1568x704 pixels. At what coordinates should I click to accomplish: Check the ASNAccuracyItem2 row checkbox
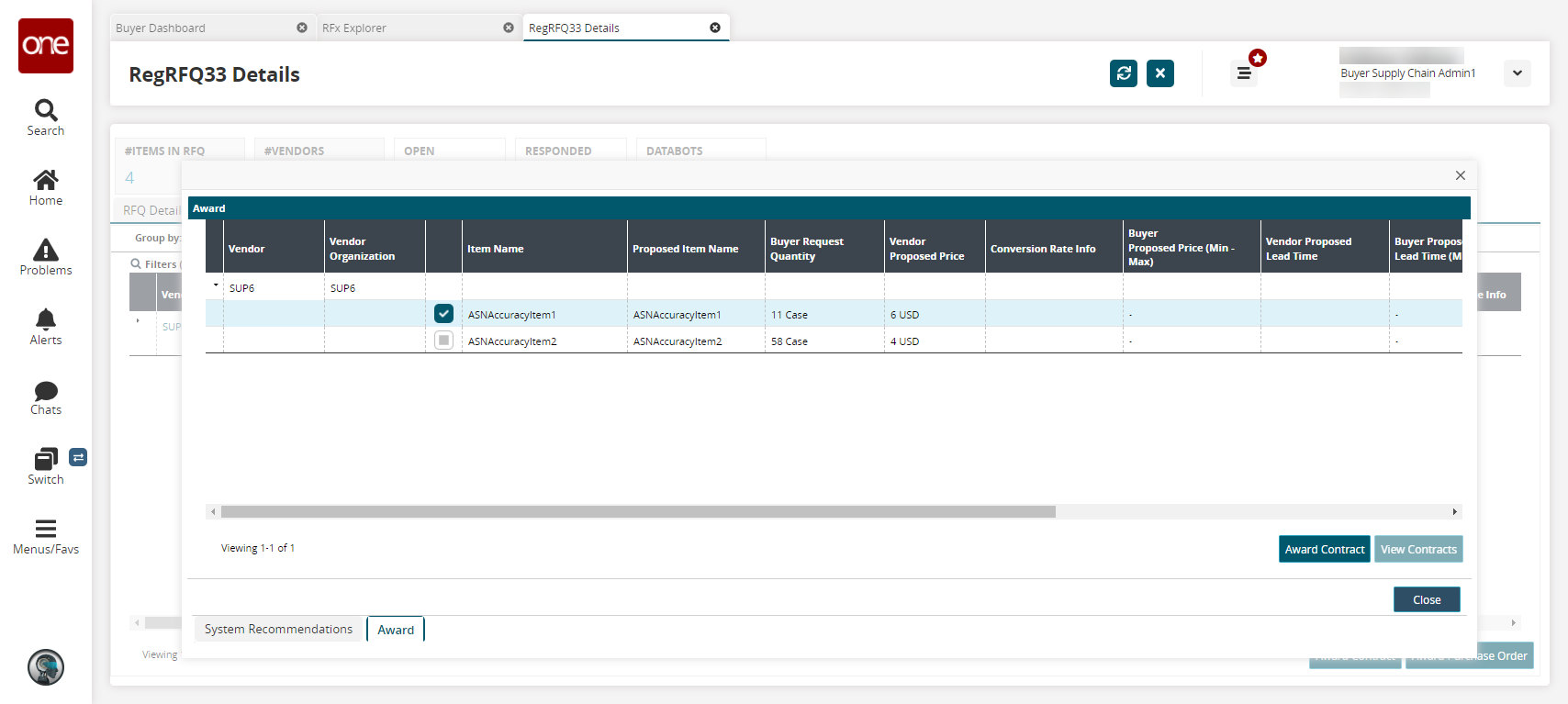pos(443,341)
